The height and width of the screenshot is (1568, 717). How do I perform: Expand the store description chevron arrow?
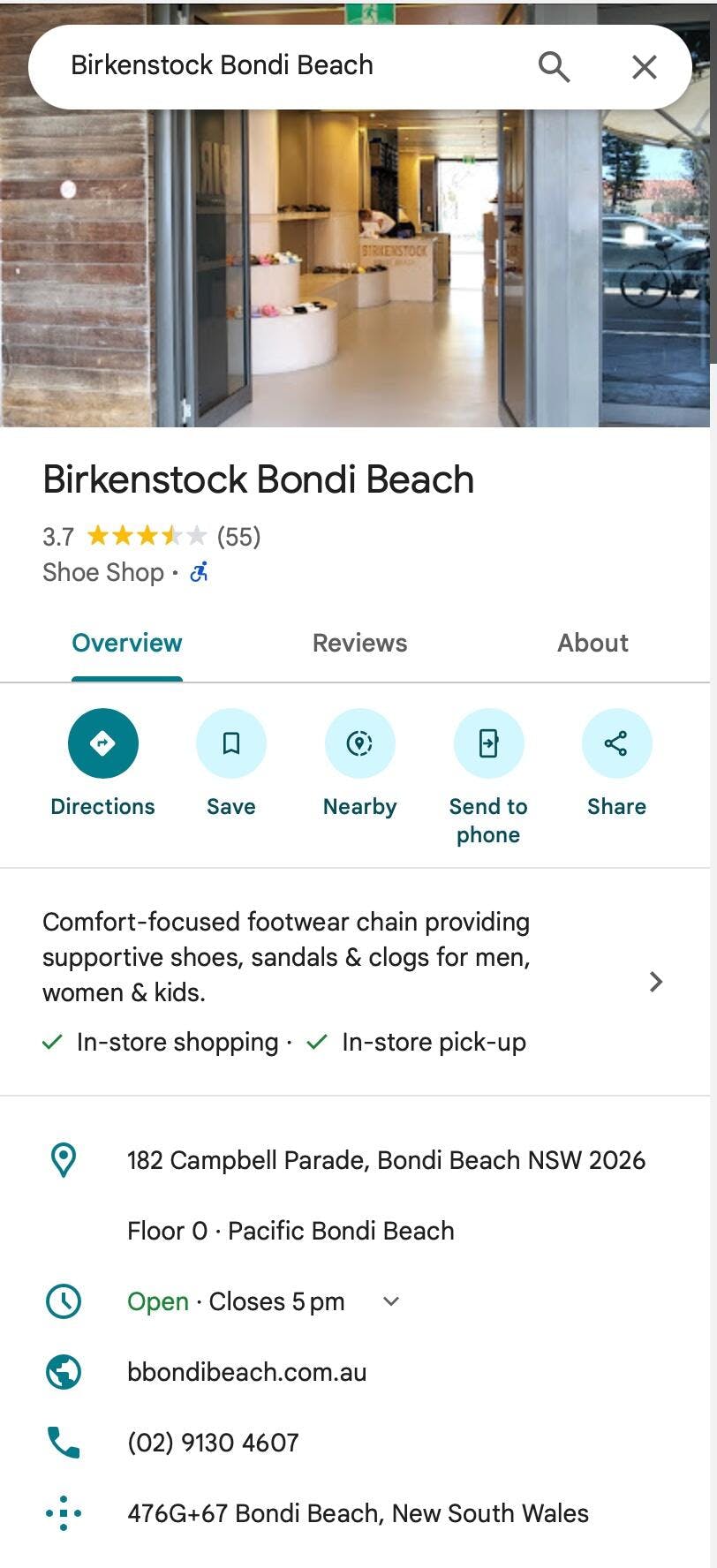[x=655, y=982]
